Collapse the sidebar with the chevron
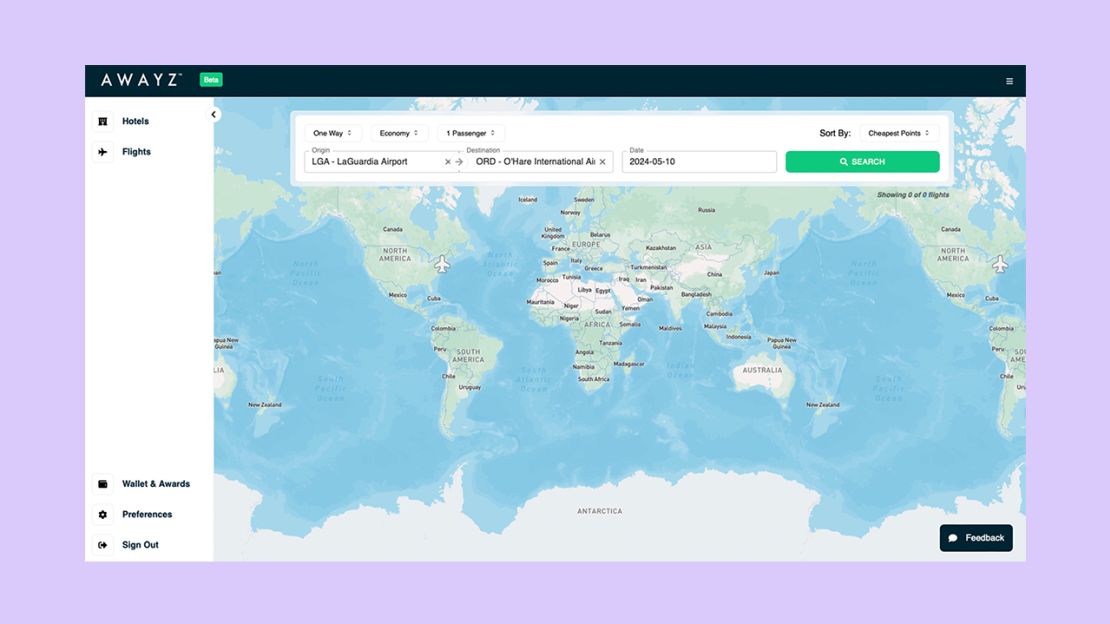 coord(213,114)
